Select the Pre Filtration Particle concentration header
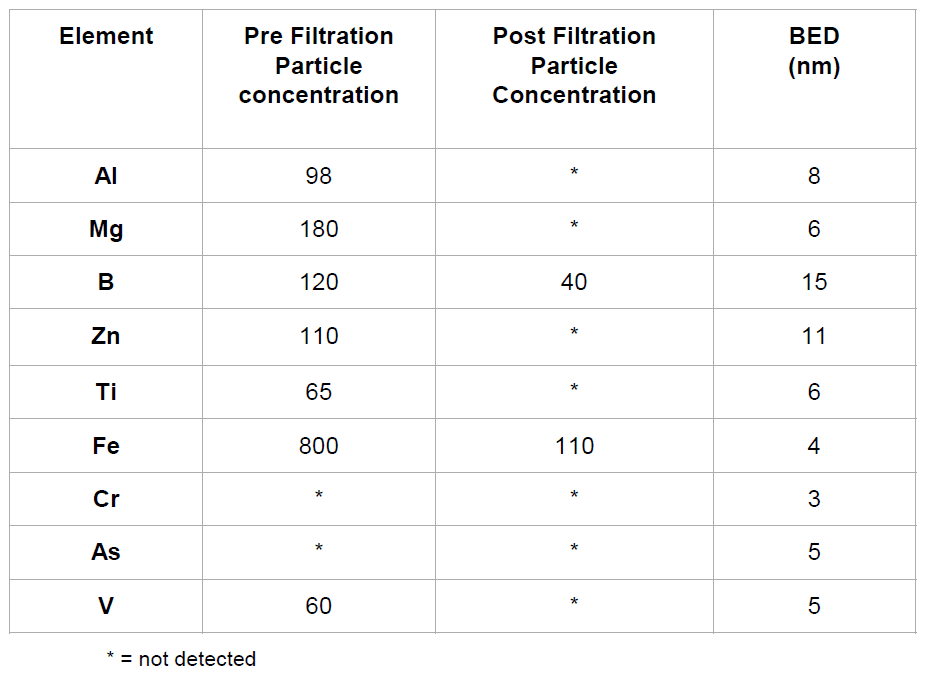Image resolution: width=930 pixels, height=681 pixels. [x=319, y=65]
